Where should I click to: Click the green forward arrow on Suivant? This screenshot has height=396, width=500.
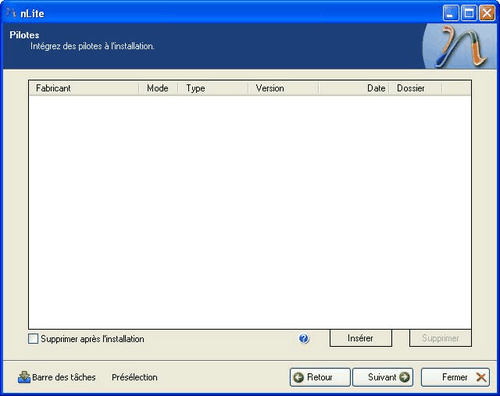(x=404, y=377)
